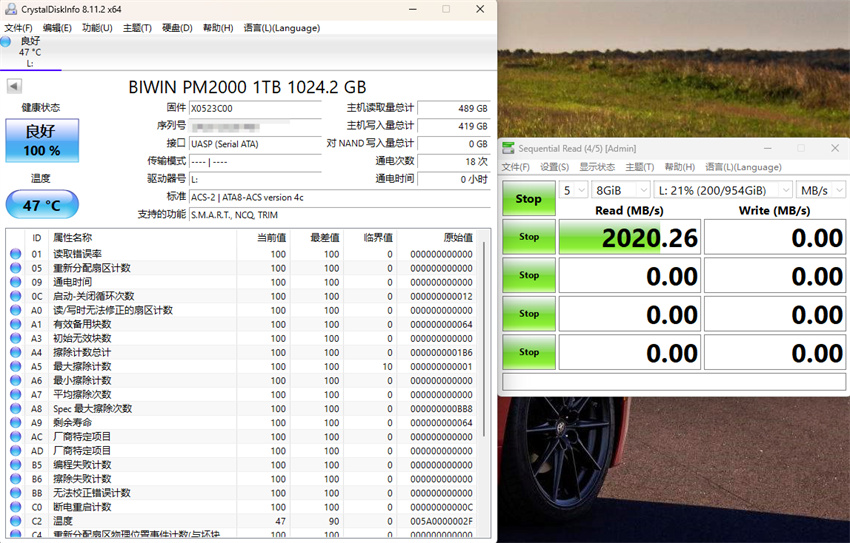The width and height of the screenshot is (850, 543).
Task: Open the 主题(T) menu in CrystalDiskInfo
Action: [137, 28]
